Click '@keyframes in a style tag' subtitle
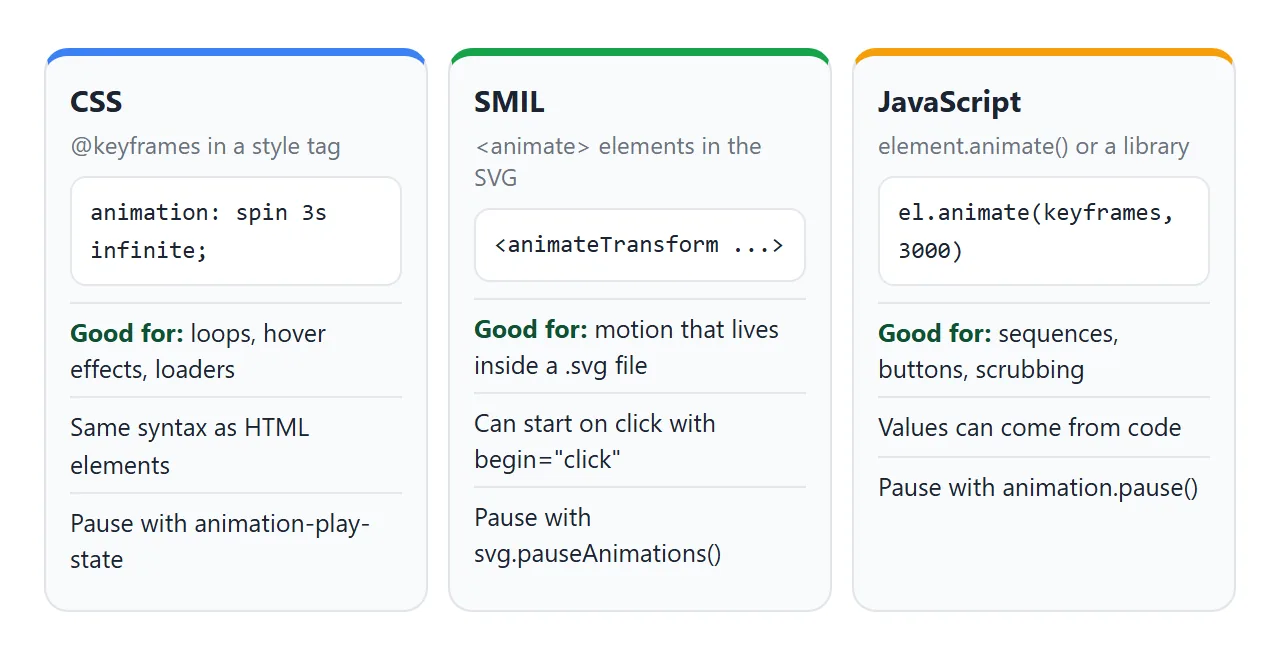Screen dimensions: 1280x664 coord(205,147)
